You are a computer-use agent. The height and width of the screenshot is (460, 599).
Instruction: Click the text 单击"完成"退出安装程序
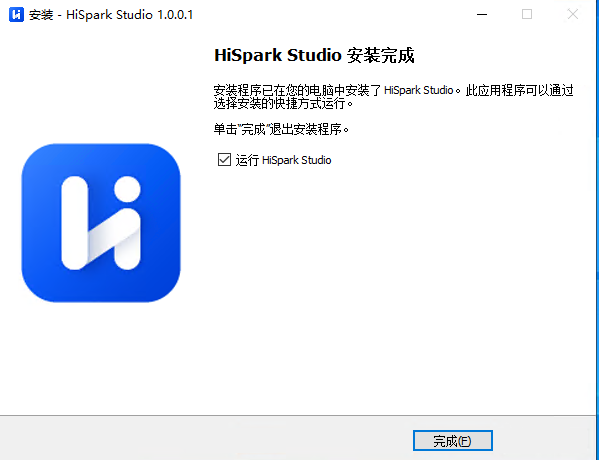pos(281,130)
